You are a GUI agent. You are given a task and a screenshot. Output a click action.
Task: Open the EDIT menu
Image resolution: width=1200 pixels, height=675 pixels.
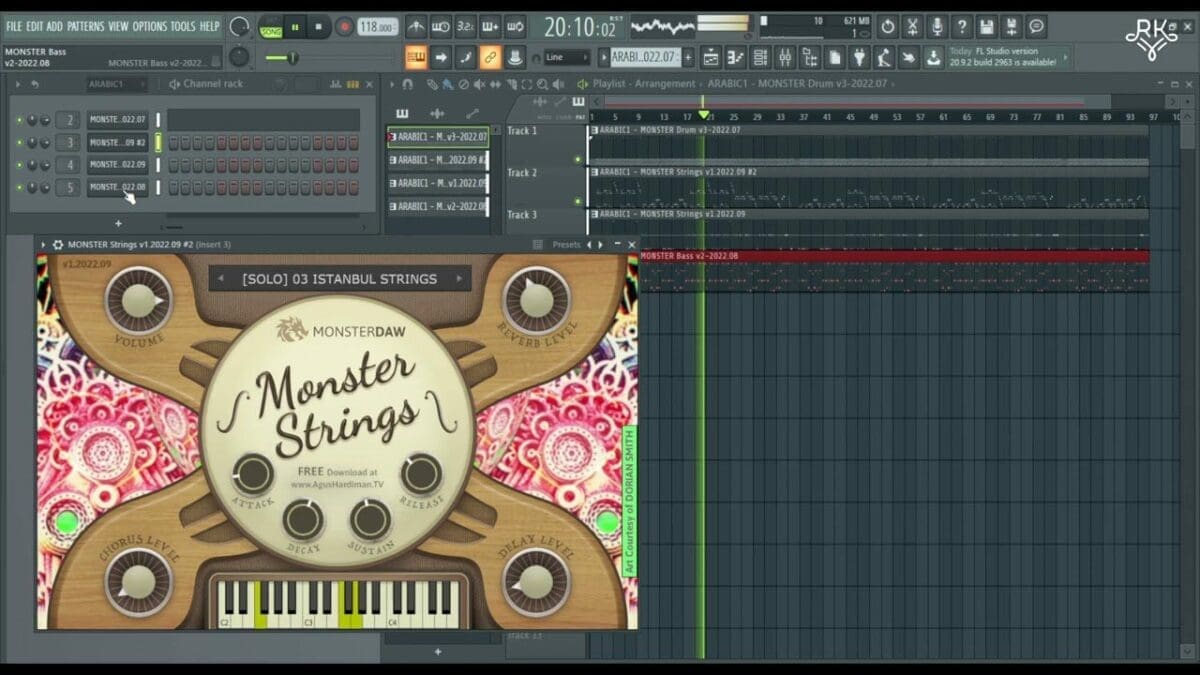[x=34, y=26]
